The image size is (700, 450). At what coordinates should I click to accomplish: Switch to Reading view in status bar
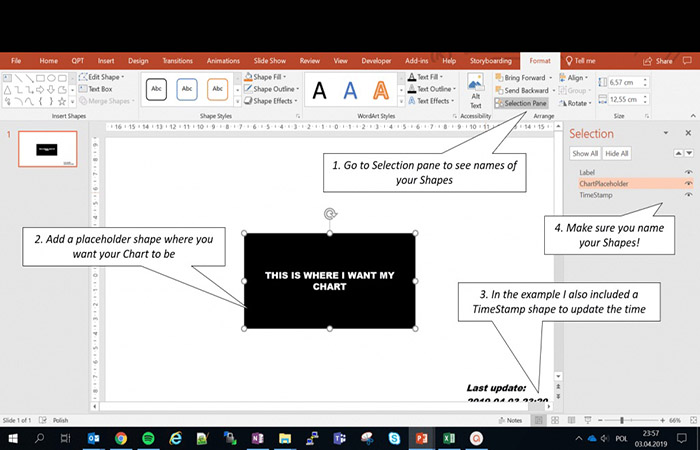coord(571,420)
